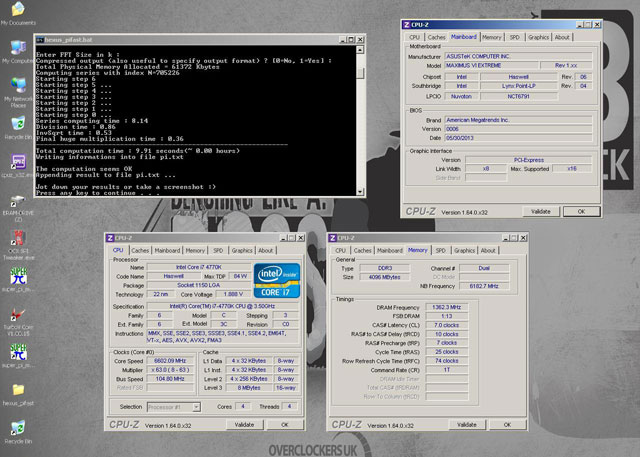
Task: Open About tab in Mainboard CPU-Z window
Action: 562,37
